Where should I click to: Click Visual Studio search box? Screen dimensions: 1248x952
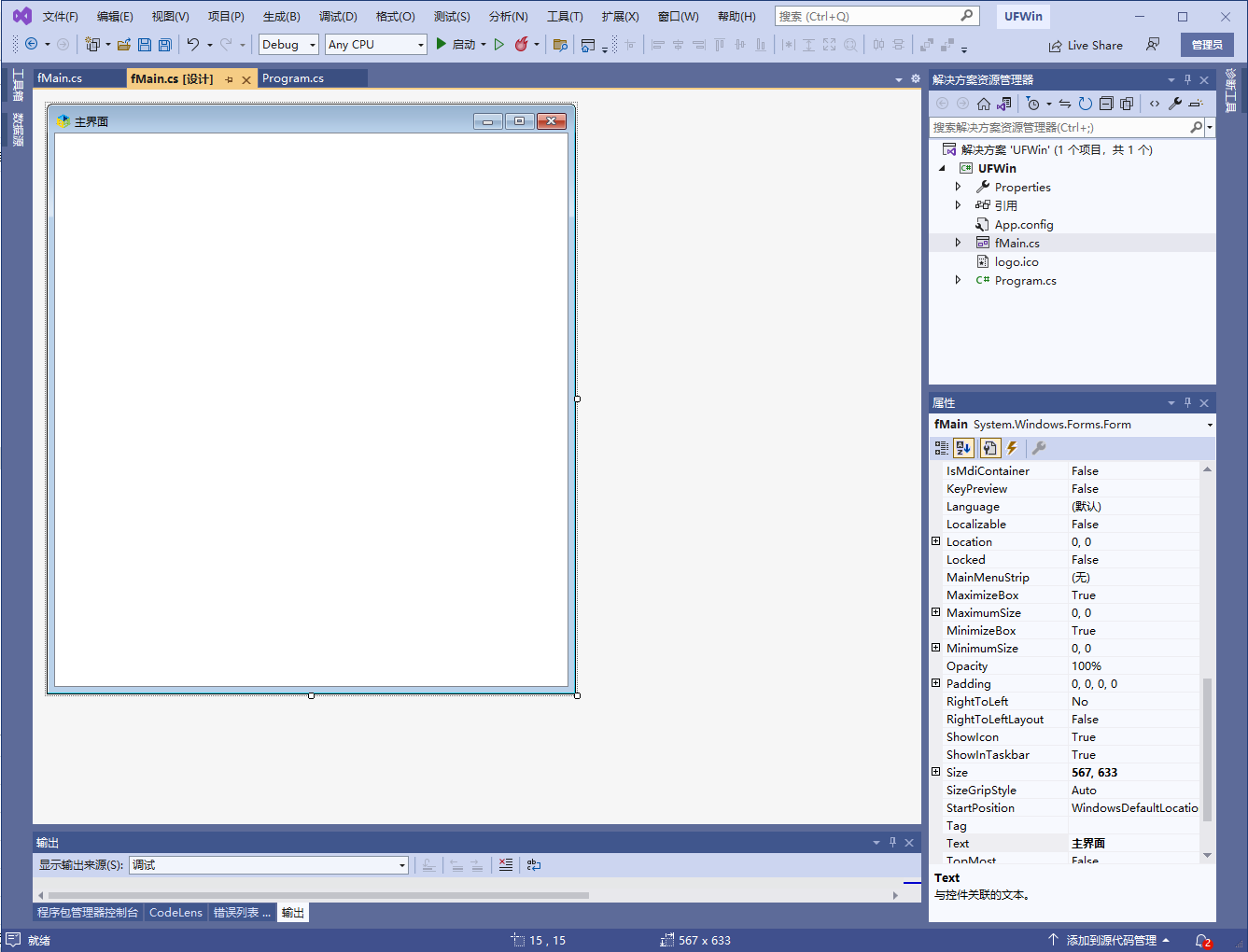tap(876, 16)
